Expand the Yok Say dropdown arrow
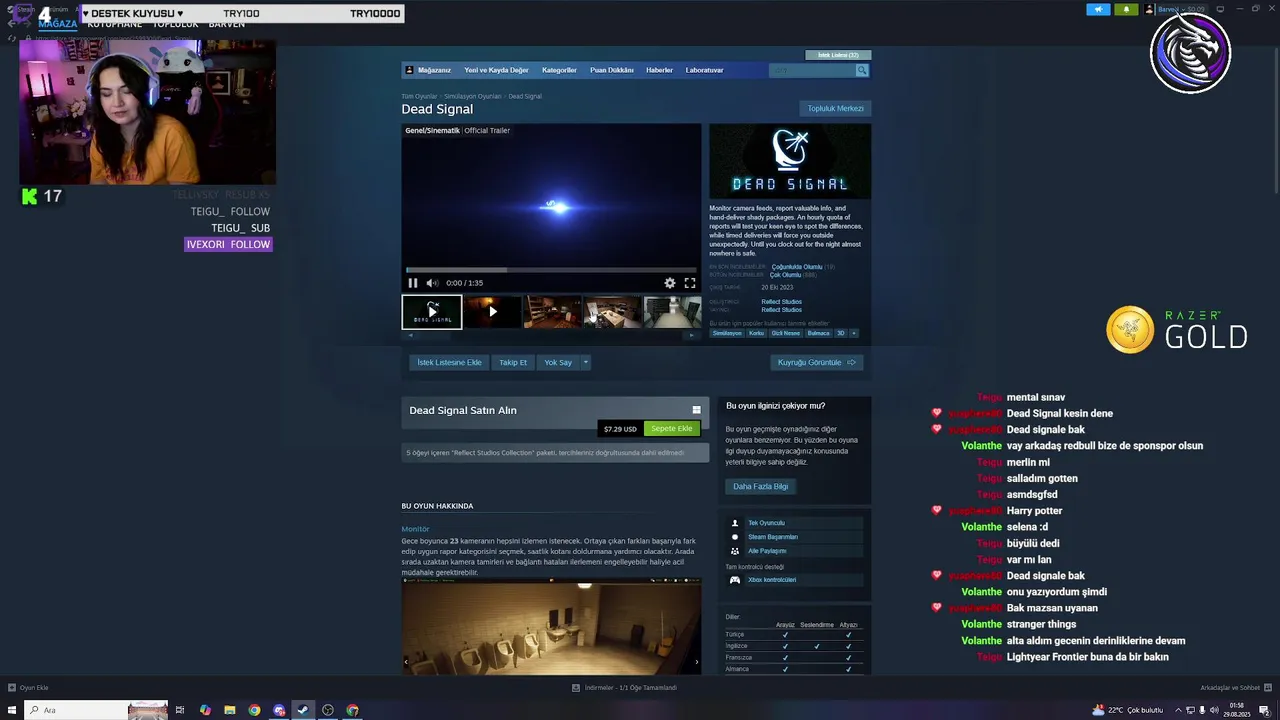The height and width of the screenshot is (720, 1280). point(586,362)
